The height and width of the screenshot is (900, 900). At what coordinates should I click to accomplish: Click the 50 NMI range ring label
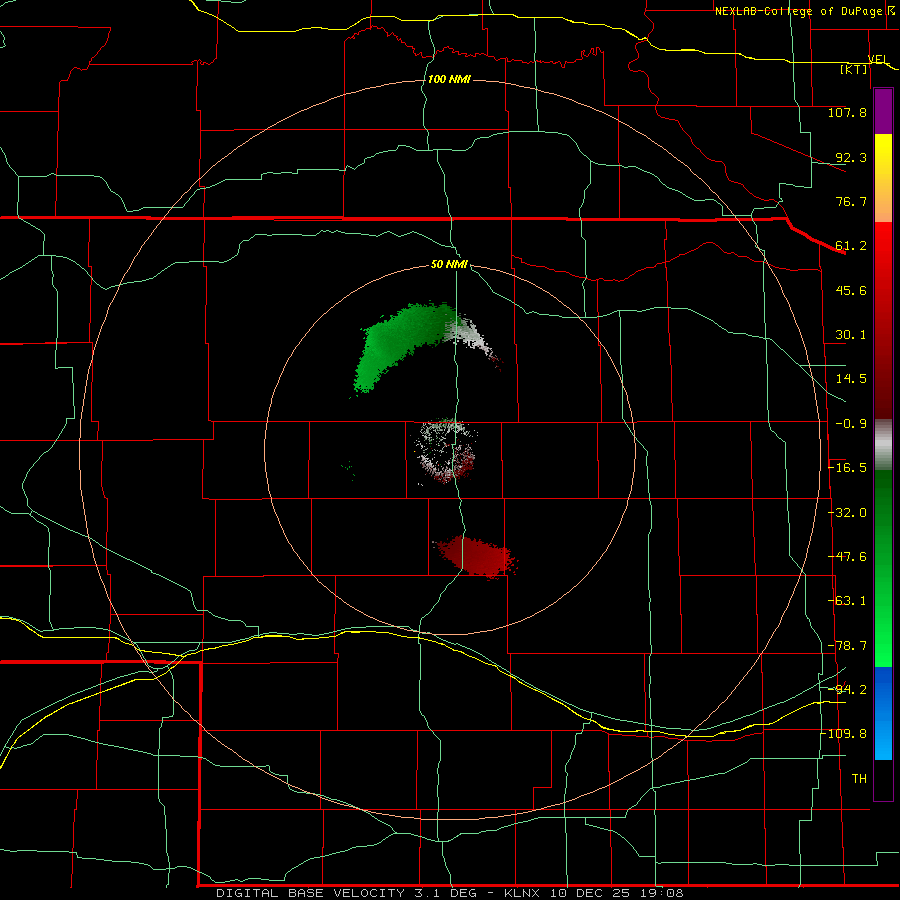click(x=449, y=265)
